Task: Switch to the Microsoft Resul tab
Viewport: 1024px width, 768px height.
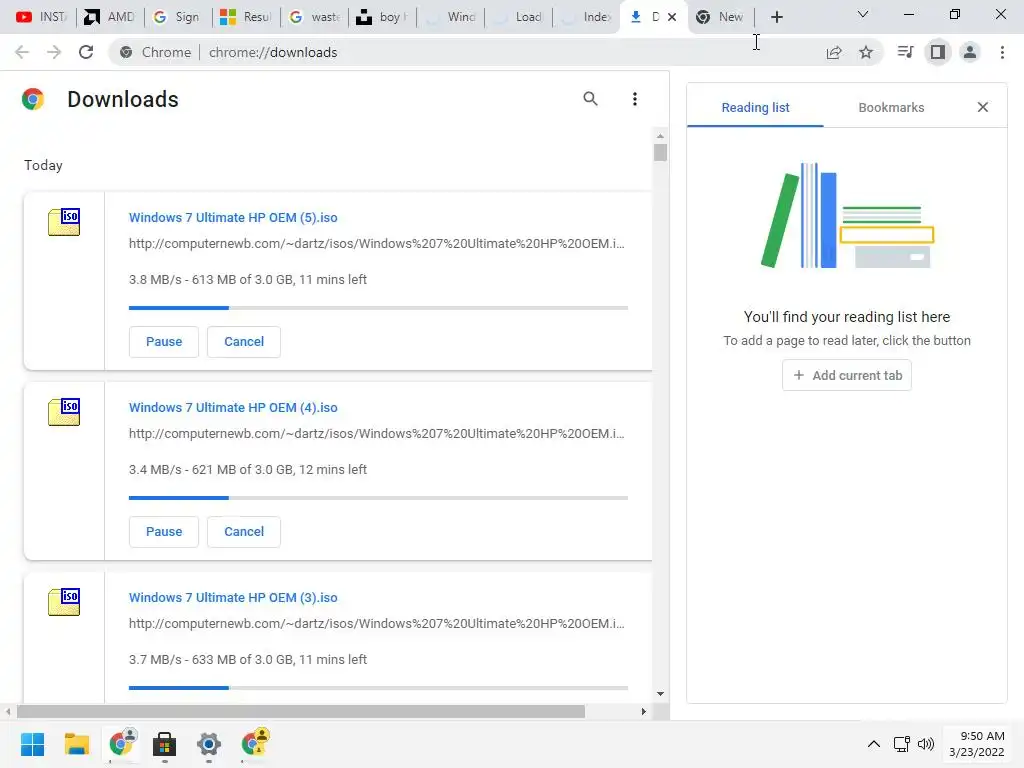Action: [245, 17]
